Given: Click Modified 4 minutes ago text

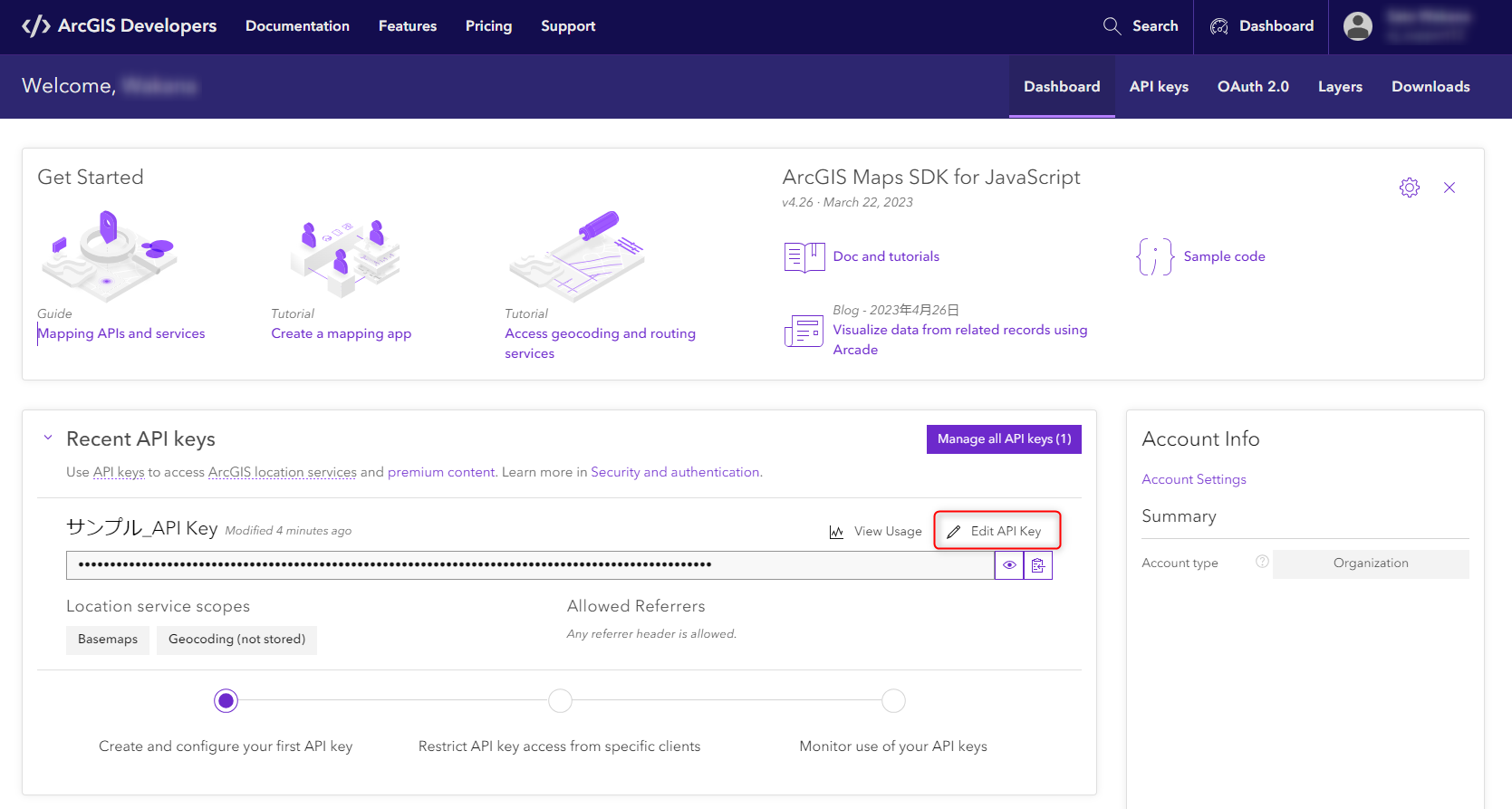Looking at the screenshot, I should pos(288,531).
